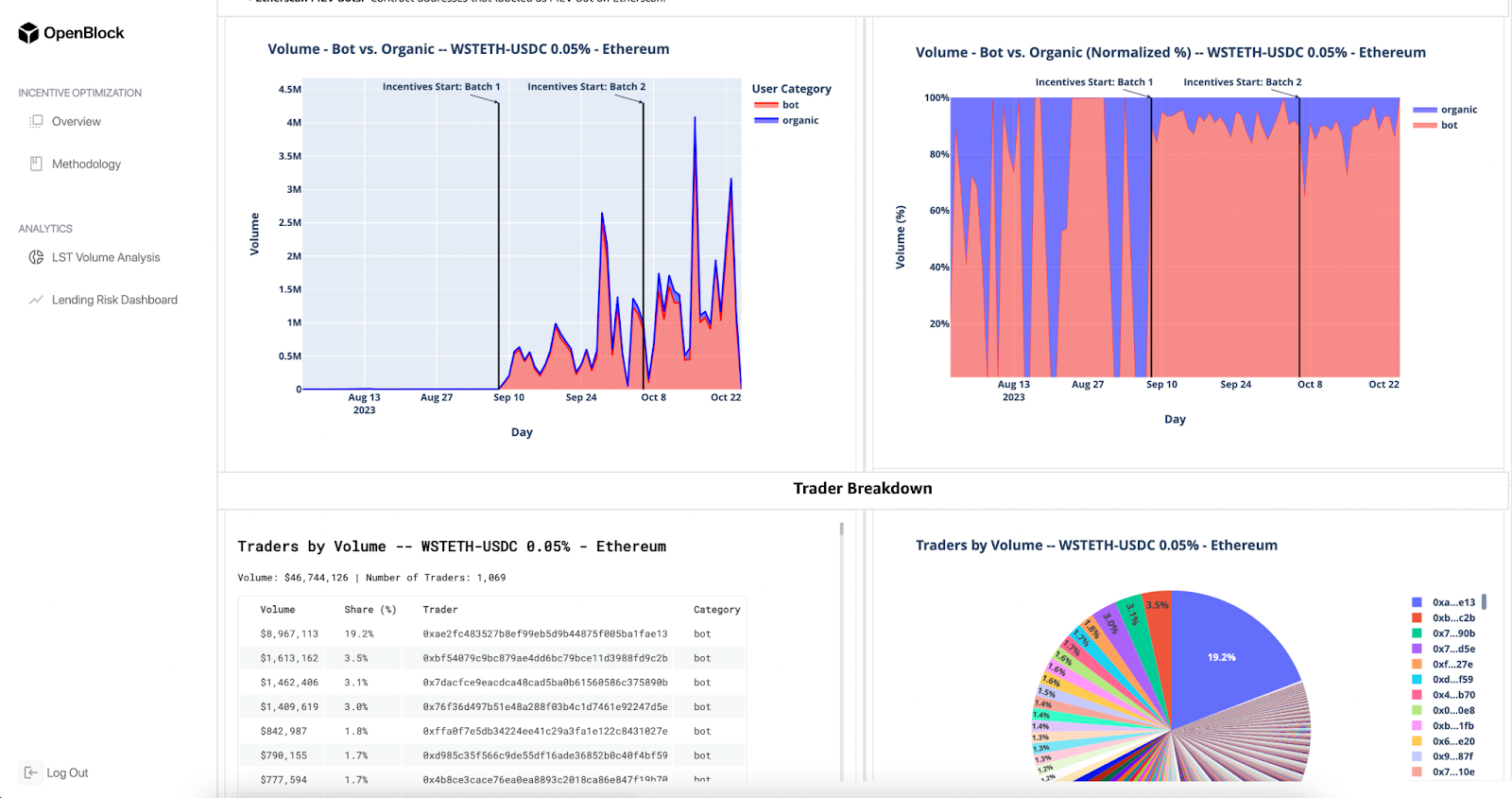Toggle 0xd...f59 pie legend entry
The height and width of the screenshot is (798, 1512).
pyautogui.click(x=1442, y=679)
